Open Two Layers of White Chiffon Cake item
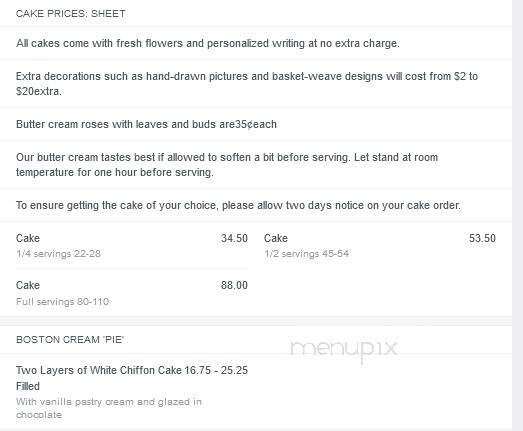 [132, 378]
